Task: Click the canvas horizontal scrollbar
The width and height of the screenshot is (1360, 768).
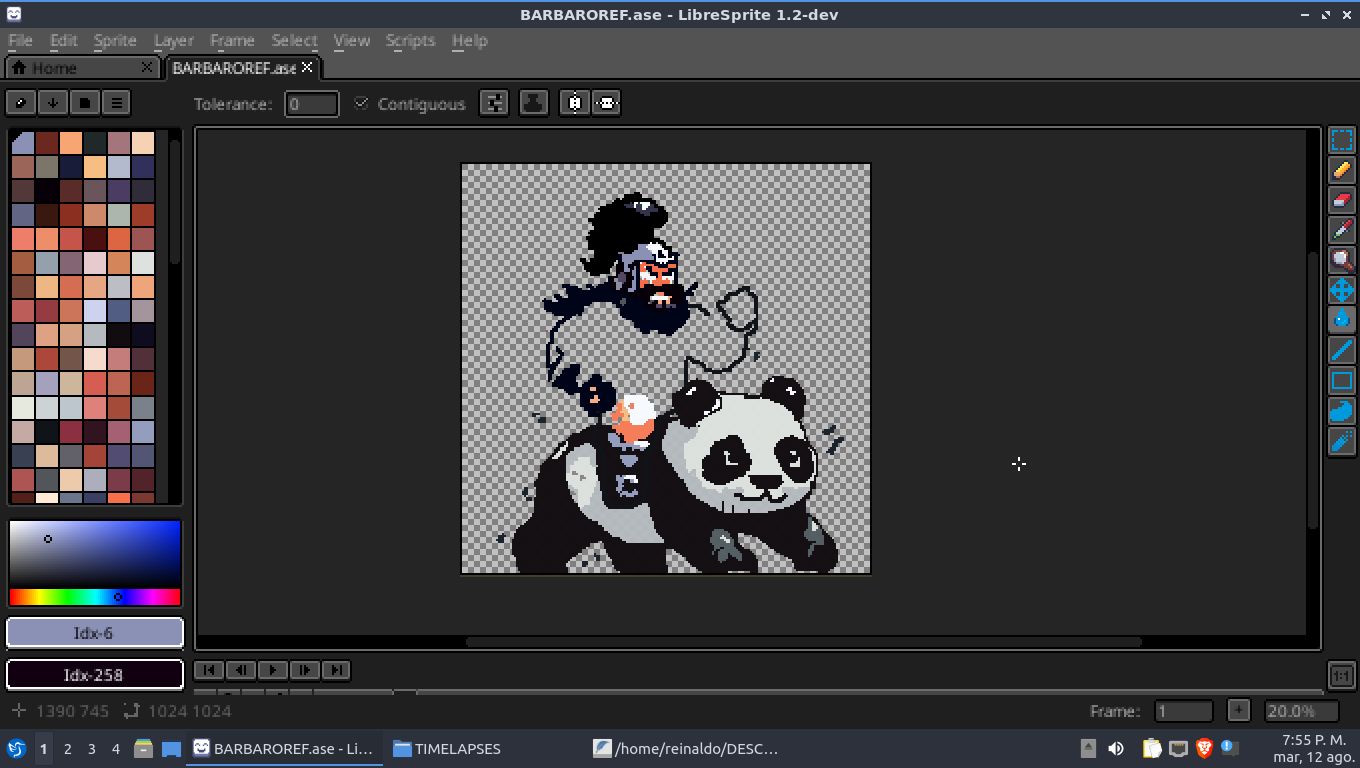Action: (x=803, y=642)
